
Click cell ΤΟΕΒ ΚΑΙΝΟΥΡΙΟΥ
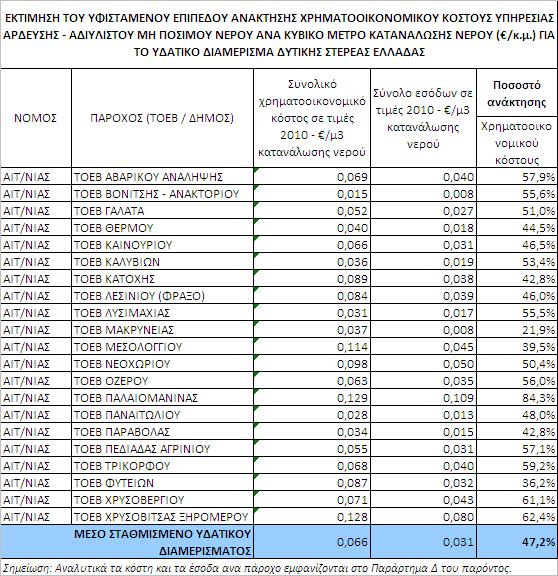tap(162, 245)
